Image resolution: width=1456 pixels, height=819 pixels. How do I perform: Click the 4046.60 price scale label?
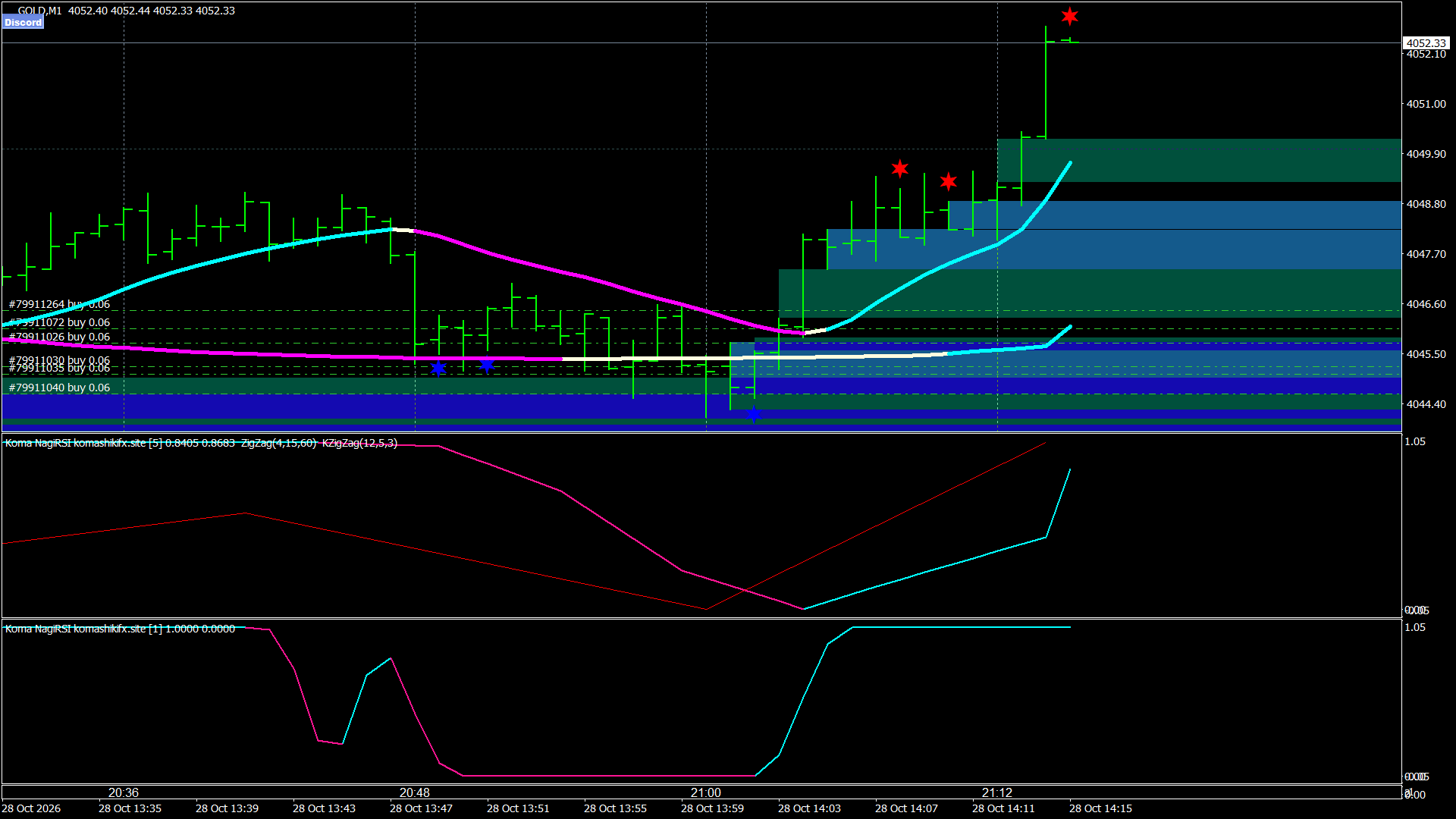tap(1426, 304)
